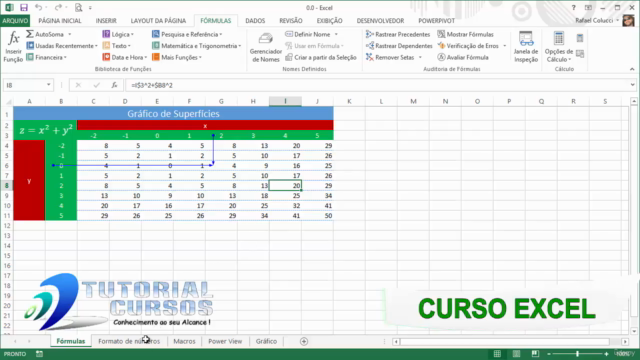The image size is (640, 360).
Task: Switch to Page Layout view
Action: tap(516, 354)
